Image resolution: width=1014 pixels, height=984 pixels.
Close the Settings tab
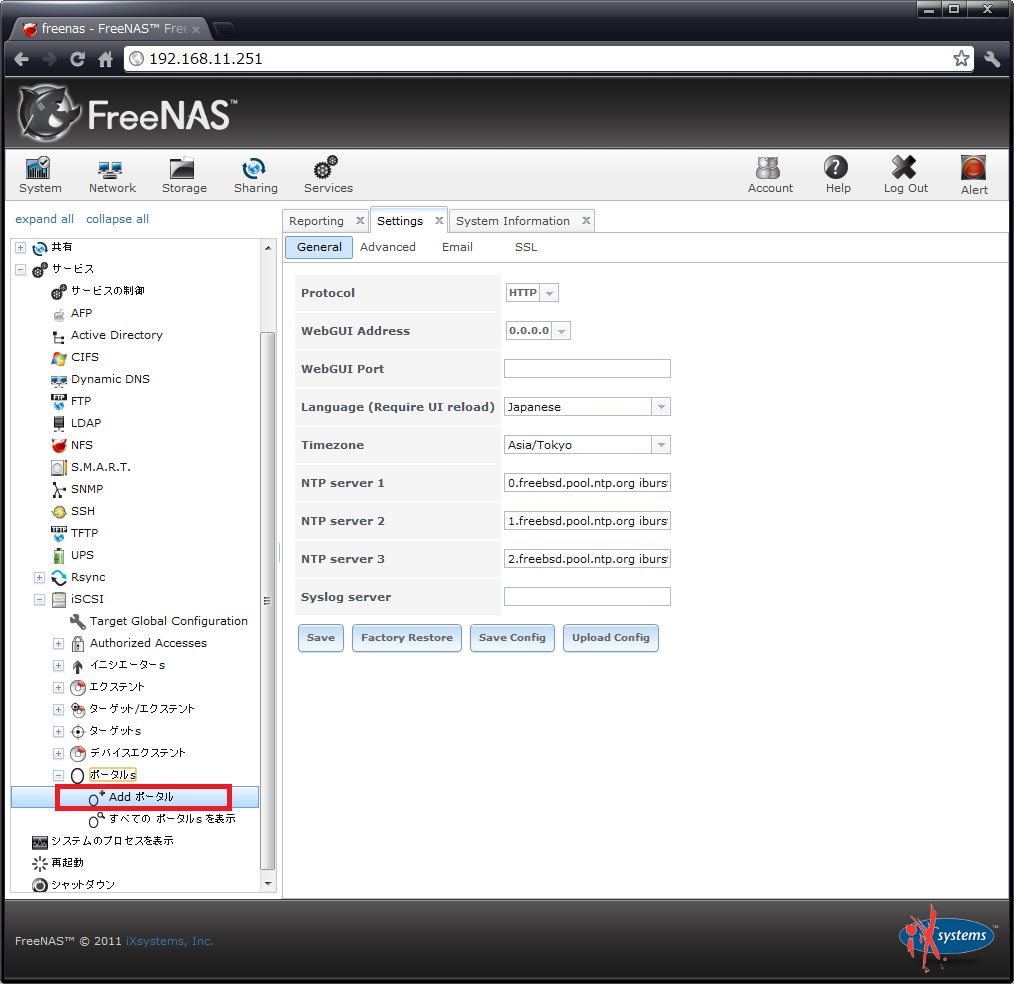point(439,220)
